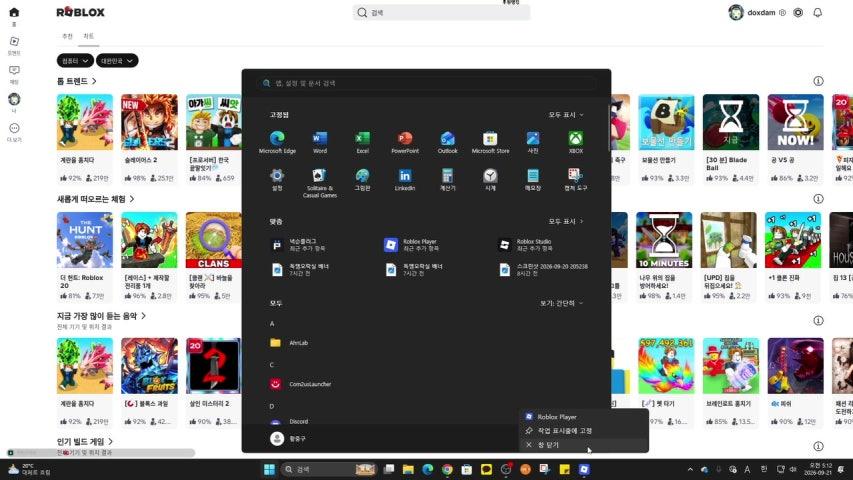Open the user account button in Start
853x480 pixels.
click(x=288, y=439)
